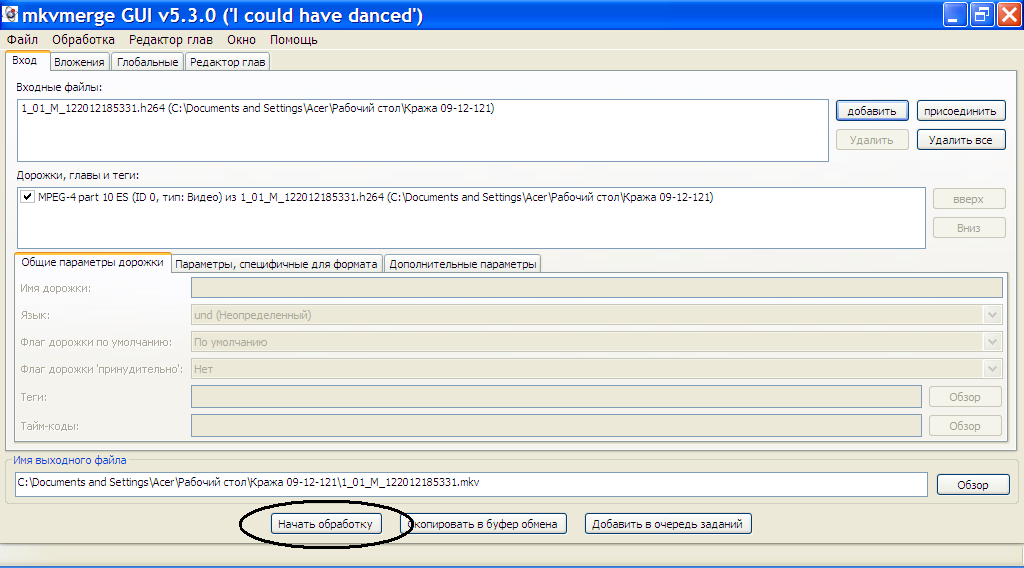The image size is (1024, 568).
Task: Select the Дополнительные параметры tab
Action: coord(462,264)
